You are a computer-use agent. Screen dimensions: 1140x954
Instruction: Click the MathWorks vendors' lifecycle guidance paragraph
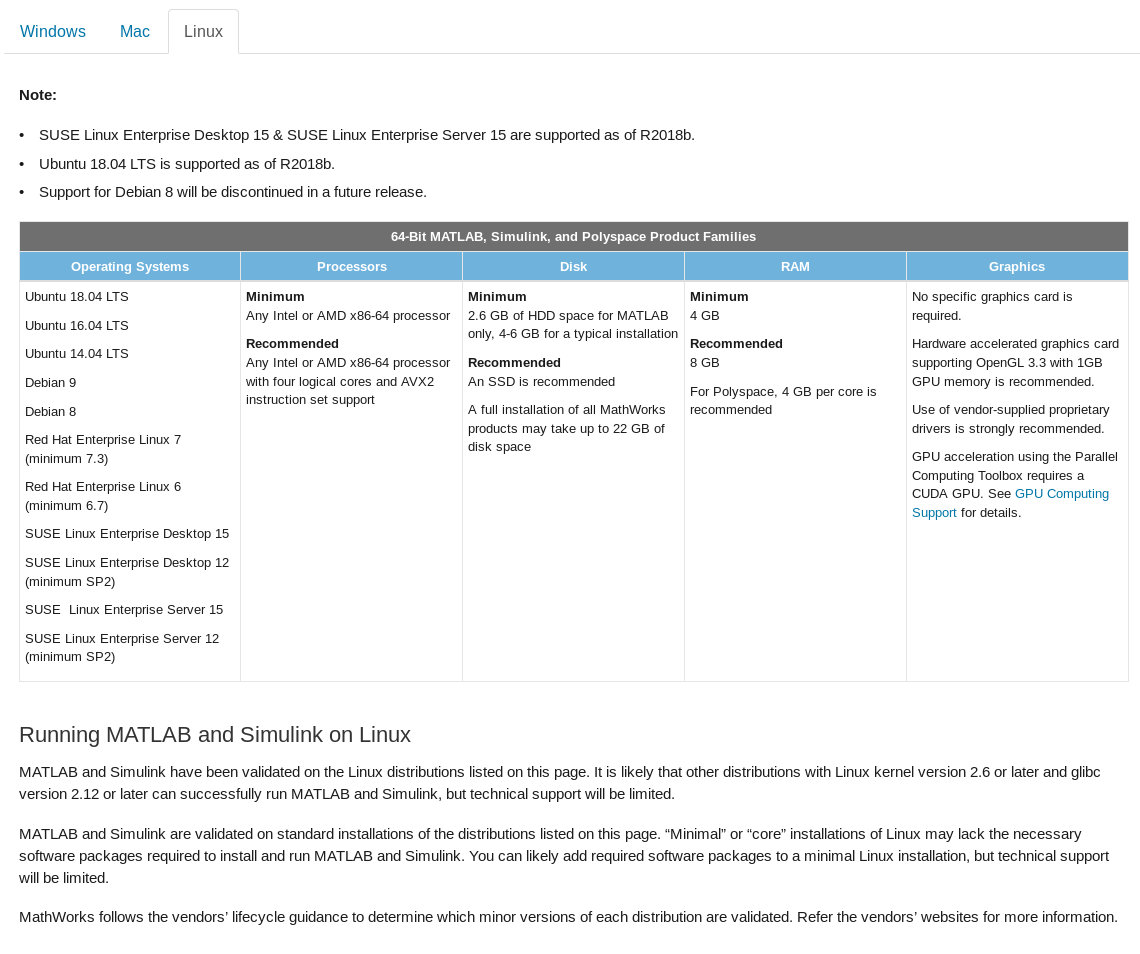point(569,917)
